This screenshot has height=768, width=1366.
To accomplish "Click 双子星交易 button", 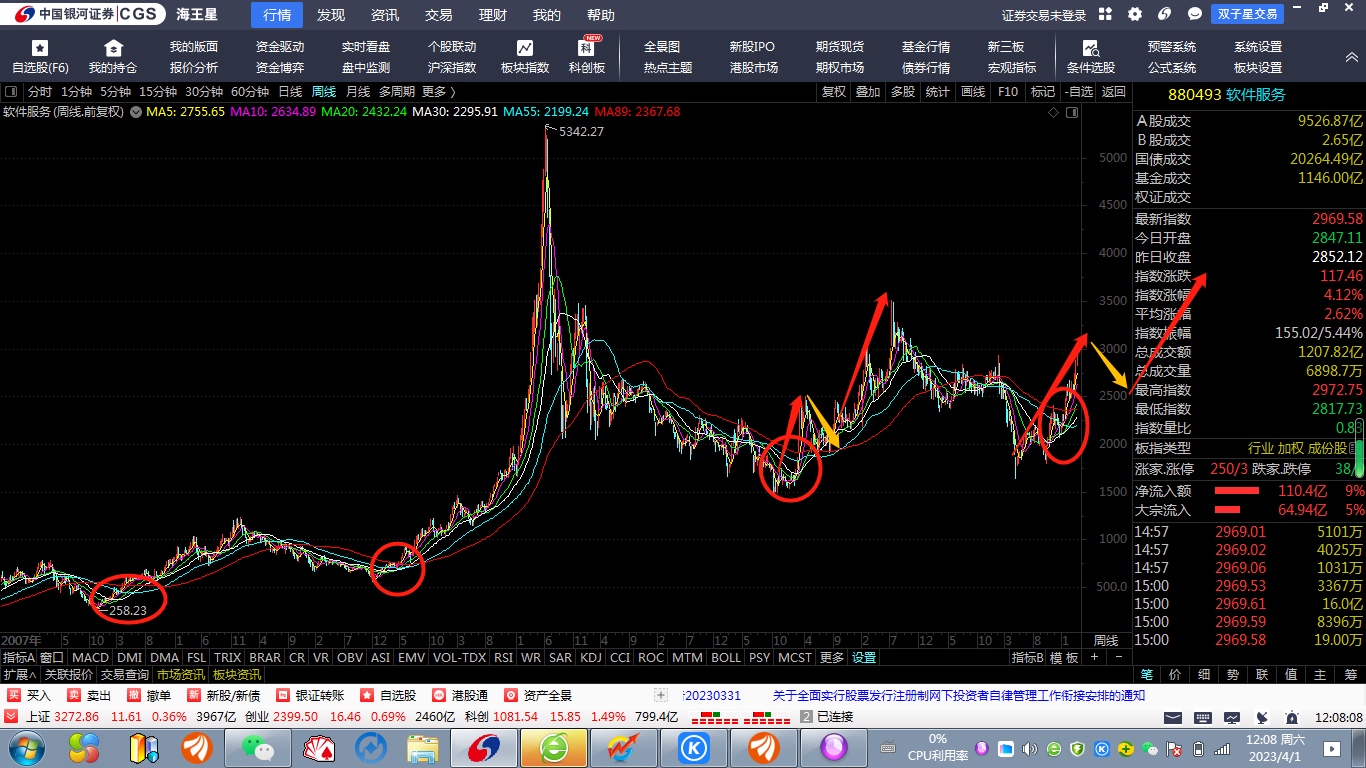I will 1248,14.
